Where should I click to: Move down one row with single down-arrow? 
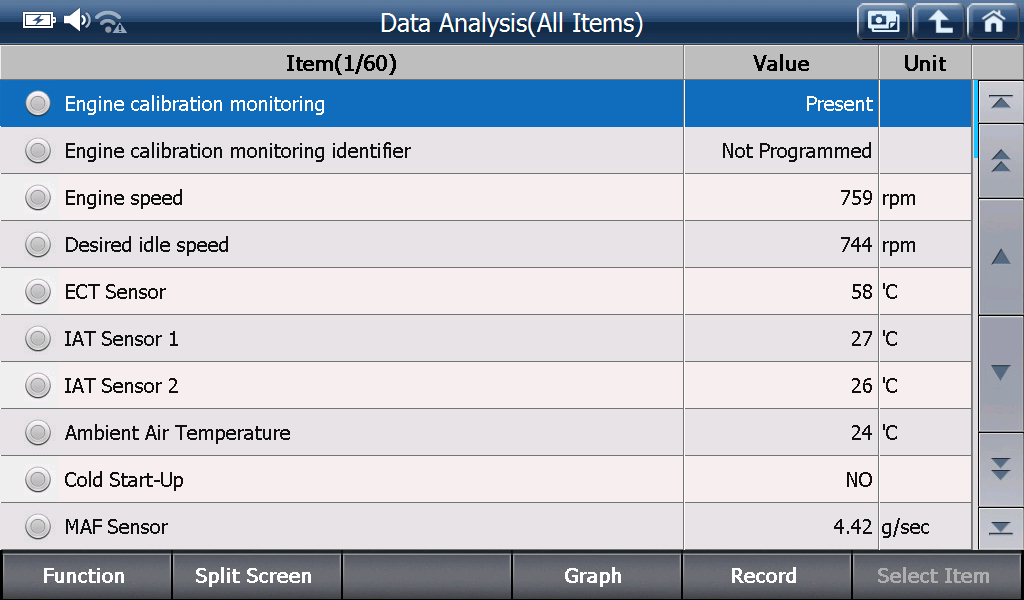tap(1000, 373)
